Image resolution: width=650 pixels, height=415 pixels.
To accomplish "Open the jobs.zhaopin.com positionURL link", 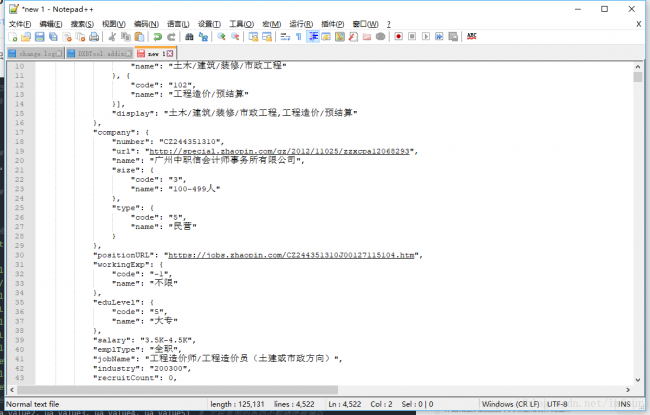I will click(289, 255).
